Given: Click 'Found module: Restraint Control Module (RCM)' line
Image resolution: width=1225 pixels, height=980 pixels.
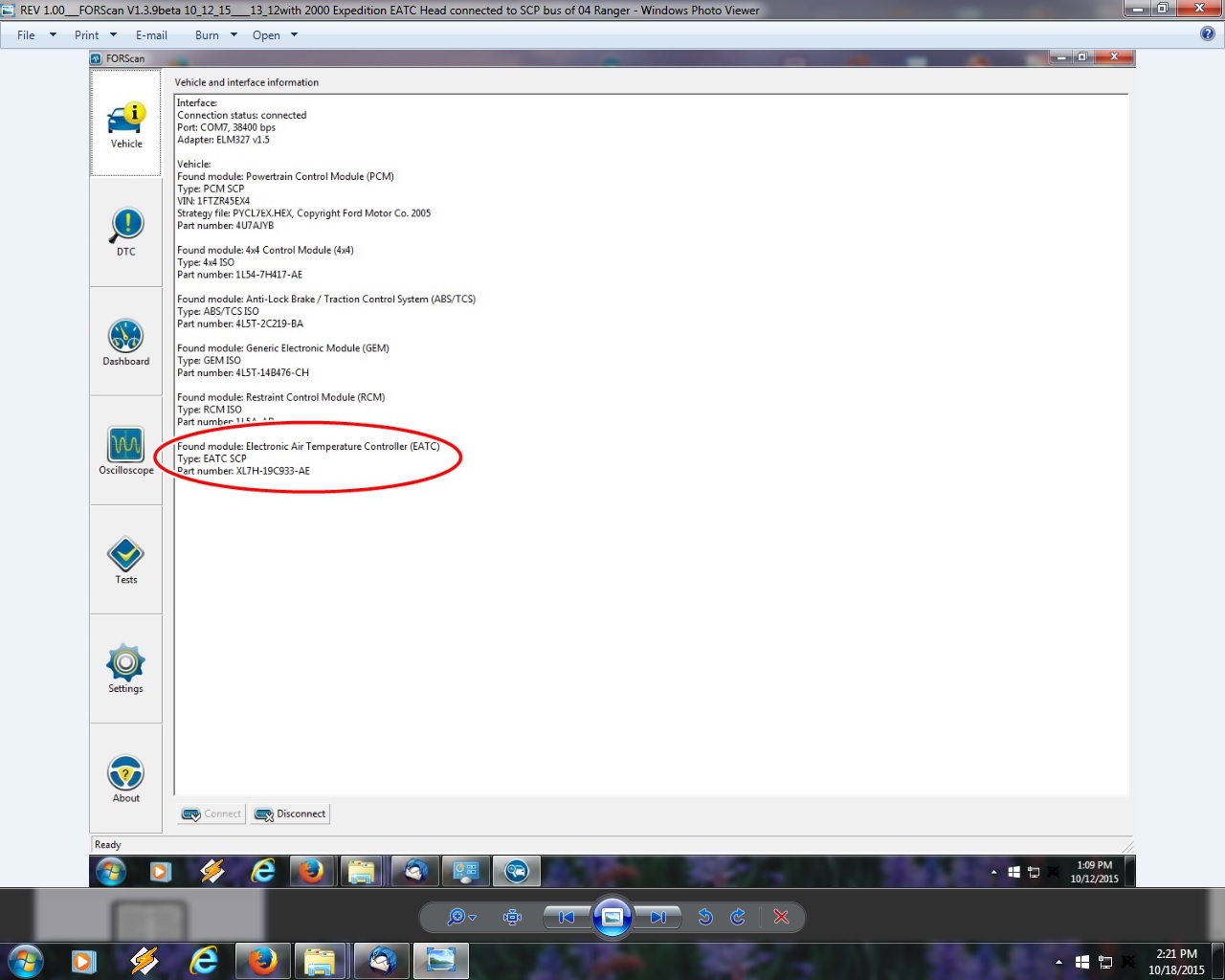Looking at the screenshot, I should 280,397.
